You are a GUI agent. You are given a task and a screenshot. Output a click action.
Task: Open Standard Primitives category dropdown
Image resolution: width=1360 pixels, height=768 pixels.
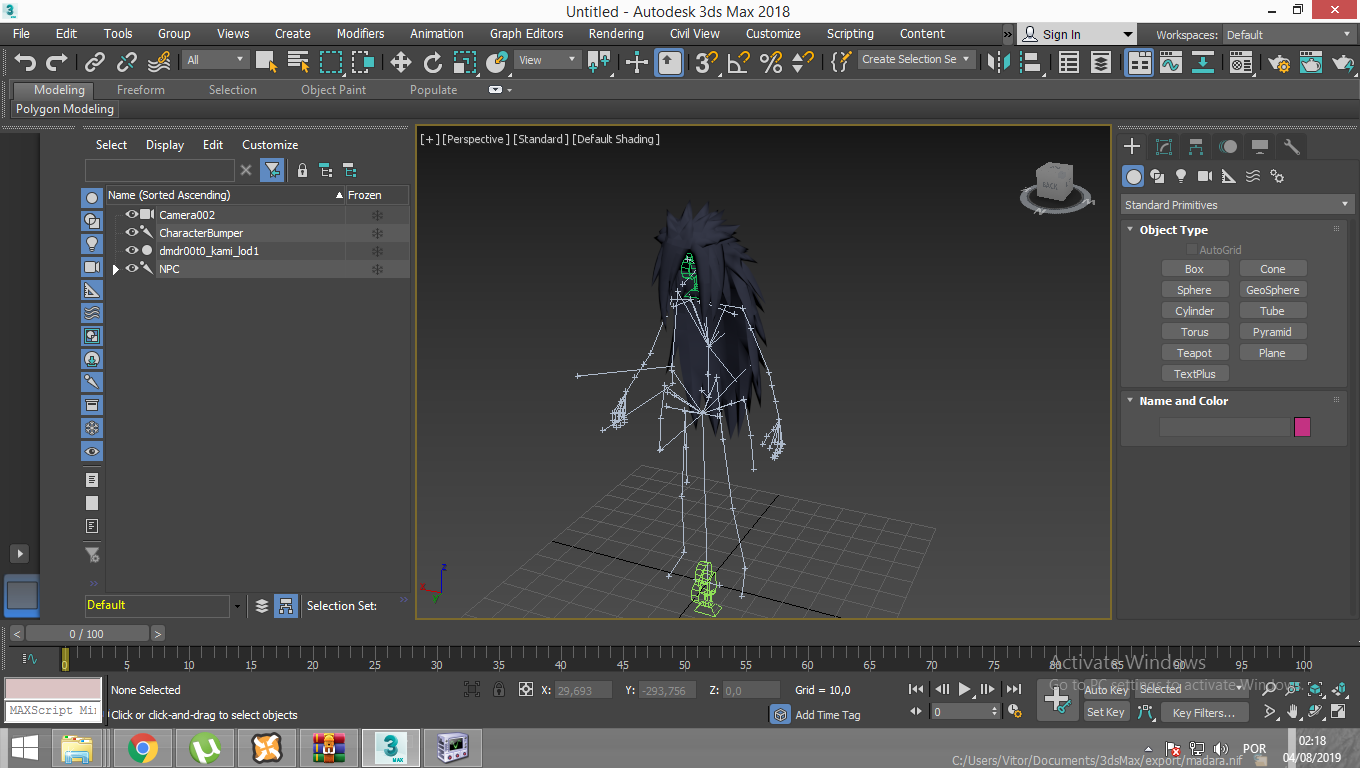(1236, 205)
